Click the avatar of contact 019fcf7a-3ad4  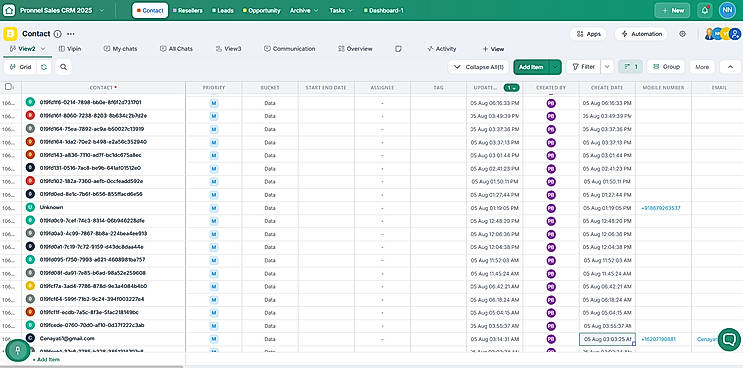pos(30,286)
